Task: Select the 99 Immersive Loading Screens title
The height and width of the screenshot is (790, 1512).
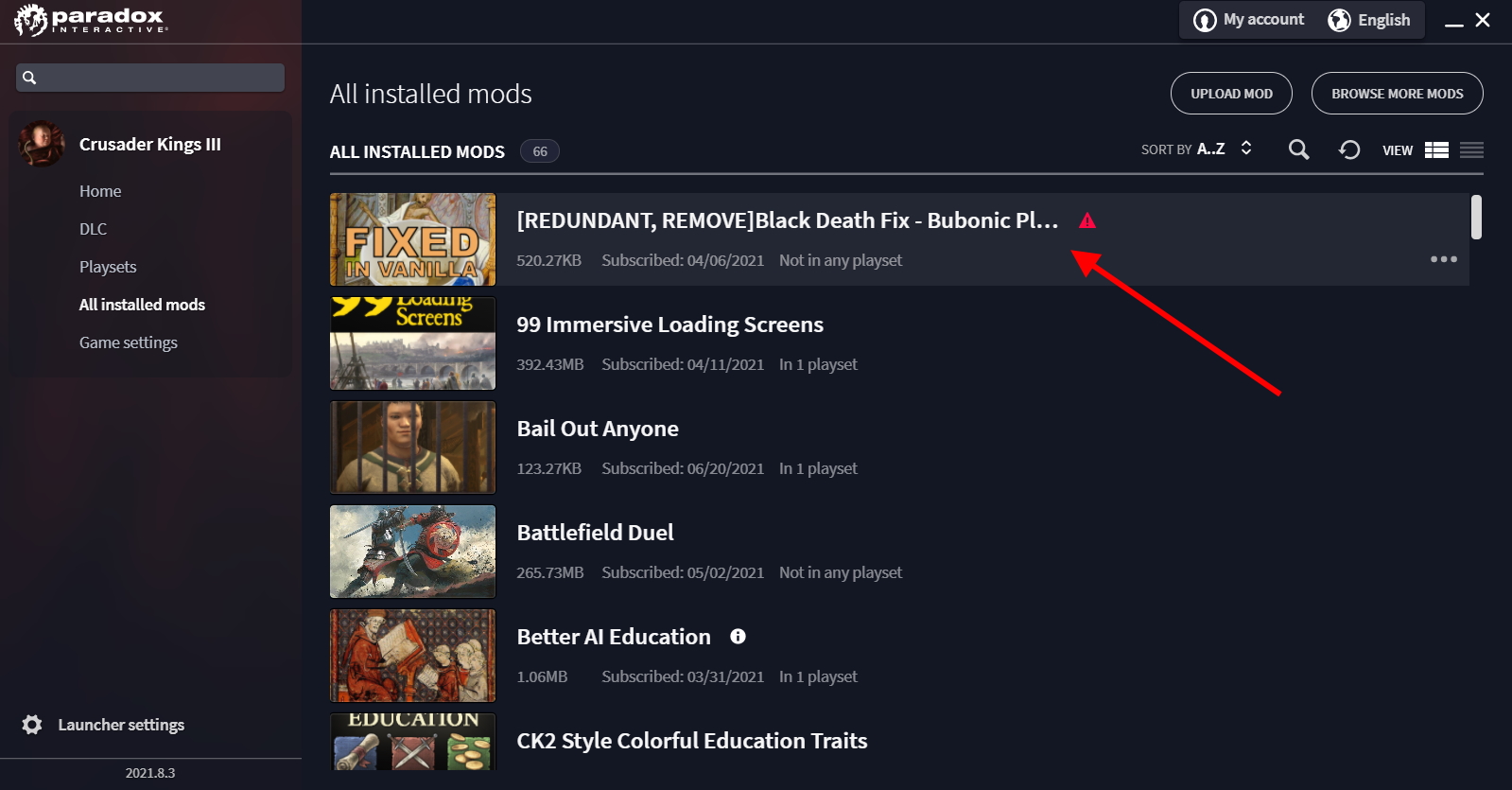Action: pos(669,325)
